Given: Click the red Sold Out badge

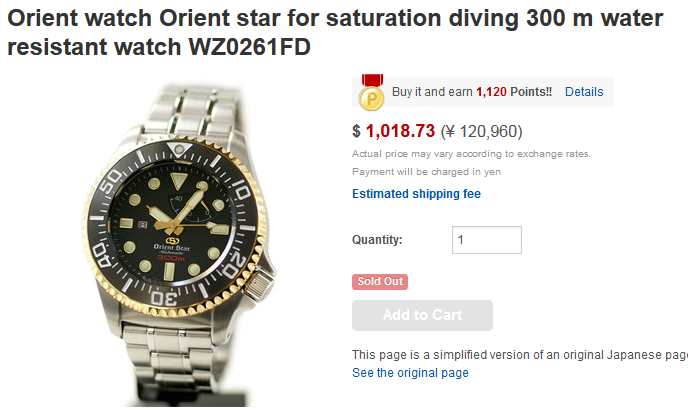Looking at the screenshot, I should 380,282.
